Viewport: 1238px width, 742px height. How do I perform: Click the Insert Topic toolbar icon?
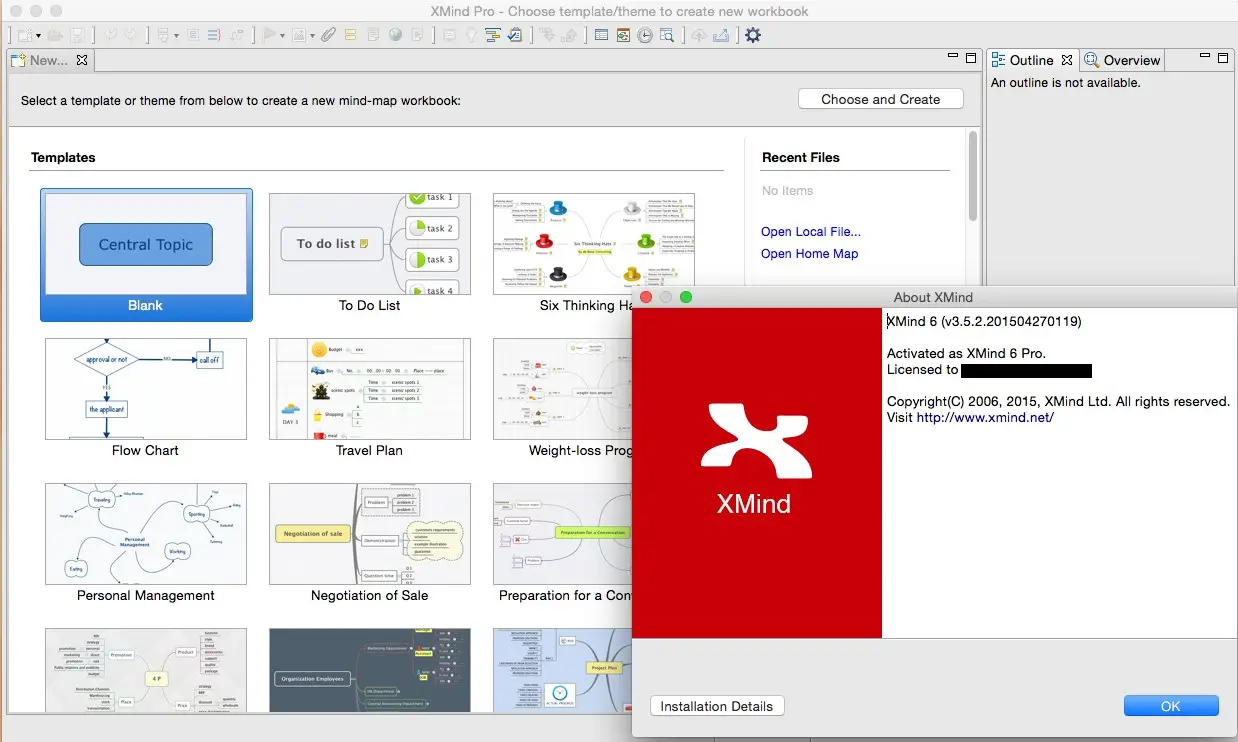[163, 35]
